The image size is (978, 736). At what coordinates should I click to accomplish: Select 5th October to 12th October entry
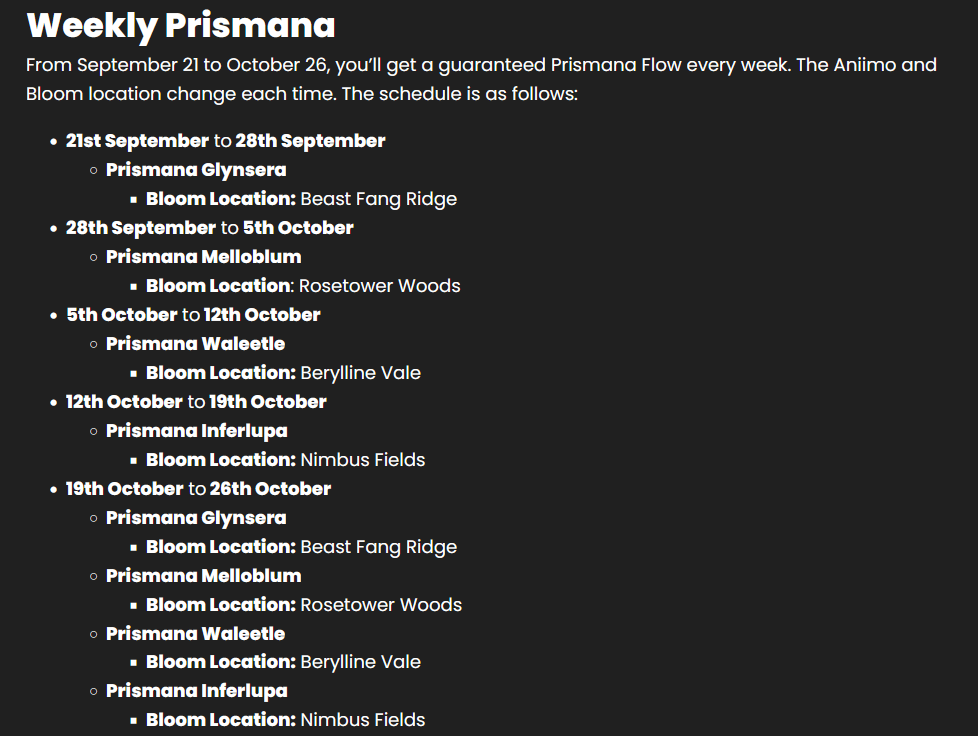point(193,315)
